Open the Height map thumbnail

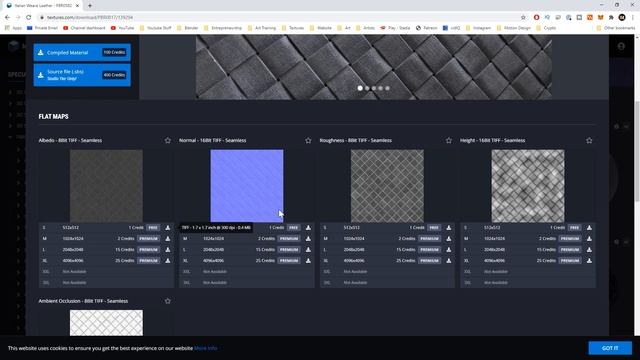click(x=528, y=186)
